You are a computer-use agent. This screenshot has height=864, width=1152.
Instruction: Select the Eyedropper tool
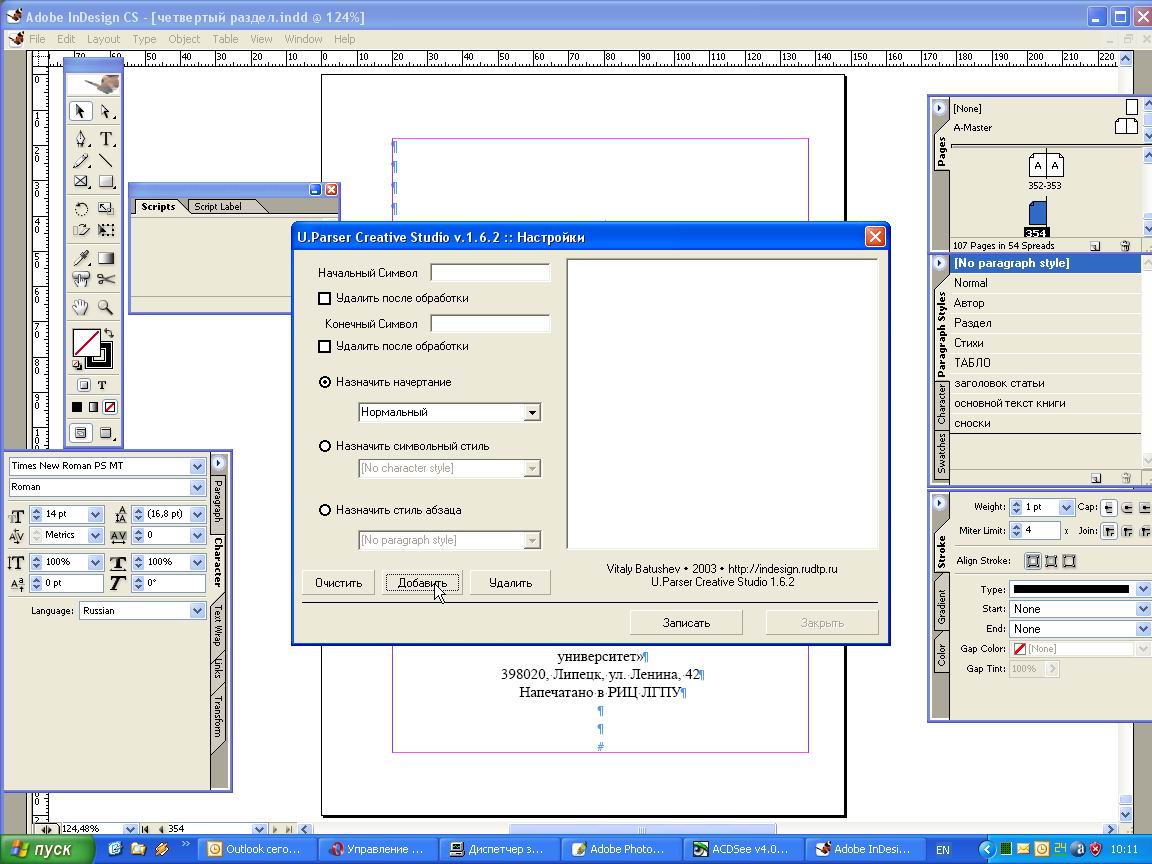pyautogui.click(x=80, y=258)
